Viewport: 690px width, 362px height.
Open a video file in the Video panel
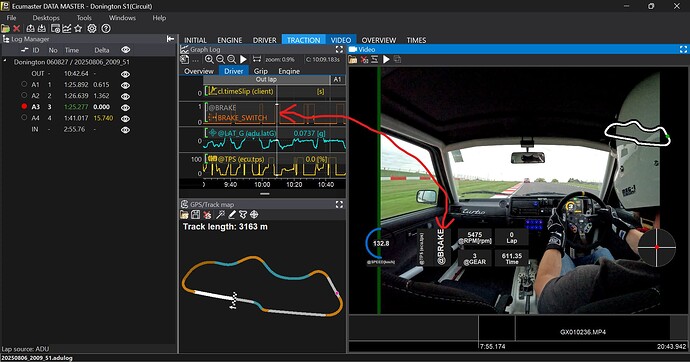tap(353, 59)
